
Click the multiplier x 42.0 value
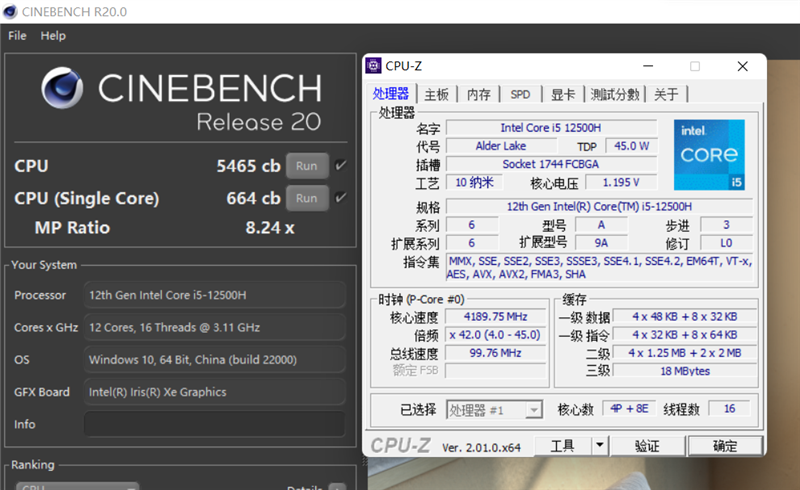point(495,335)
